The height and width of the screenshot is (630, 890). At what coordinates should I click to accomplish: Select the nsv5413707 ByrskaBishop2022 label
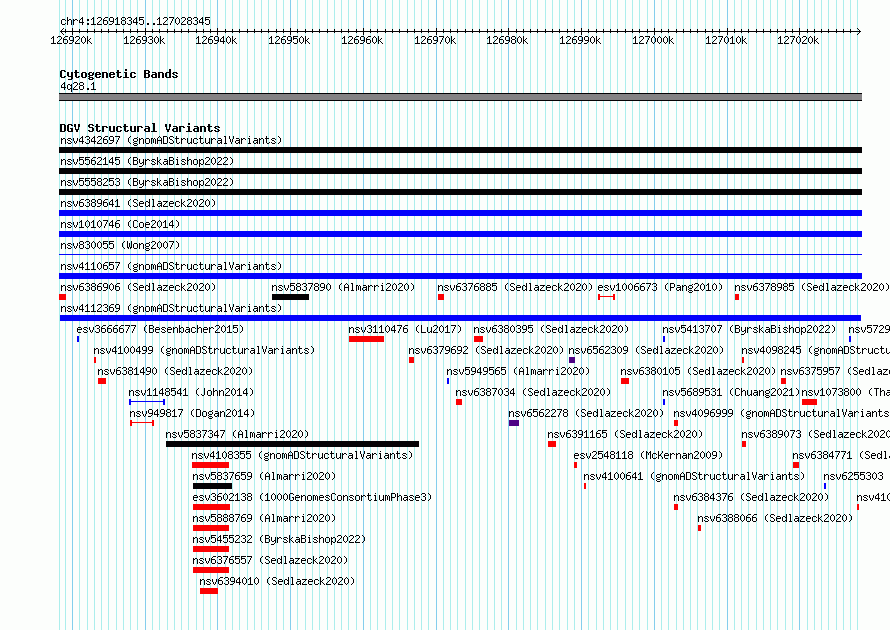pos(749,329)
